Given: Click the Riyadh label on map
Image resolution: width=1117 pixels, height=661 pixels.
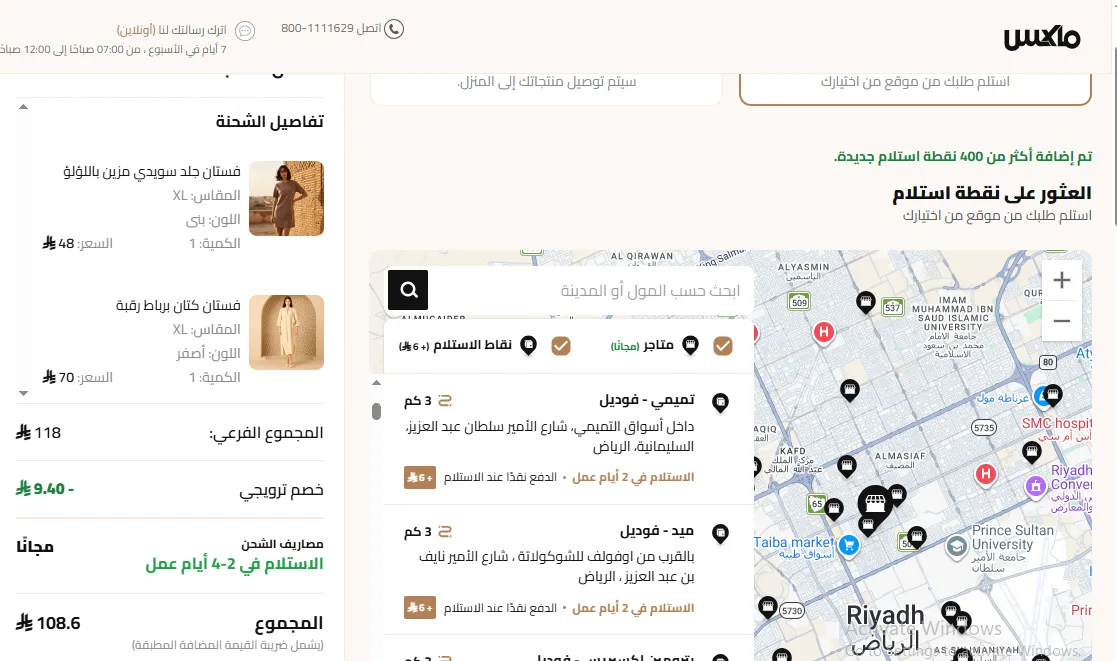Looking at the screenshot, I should pos(885,615).
